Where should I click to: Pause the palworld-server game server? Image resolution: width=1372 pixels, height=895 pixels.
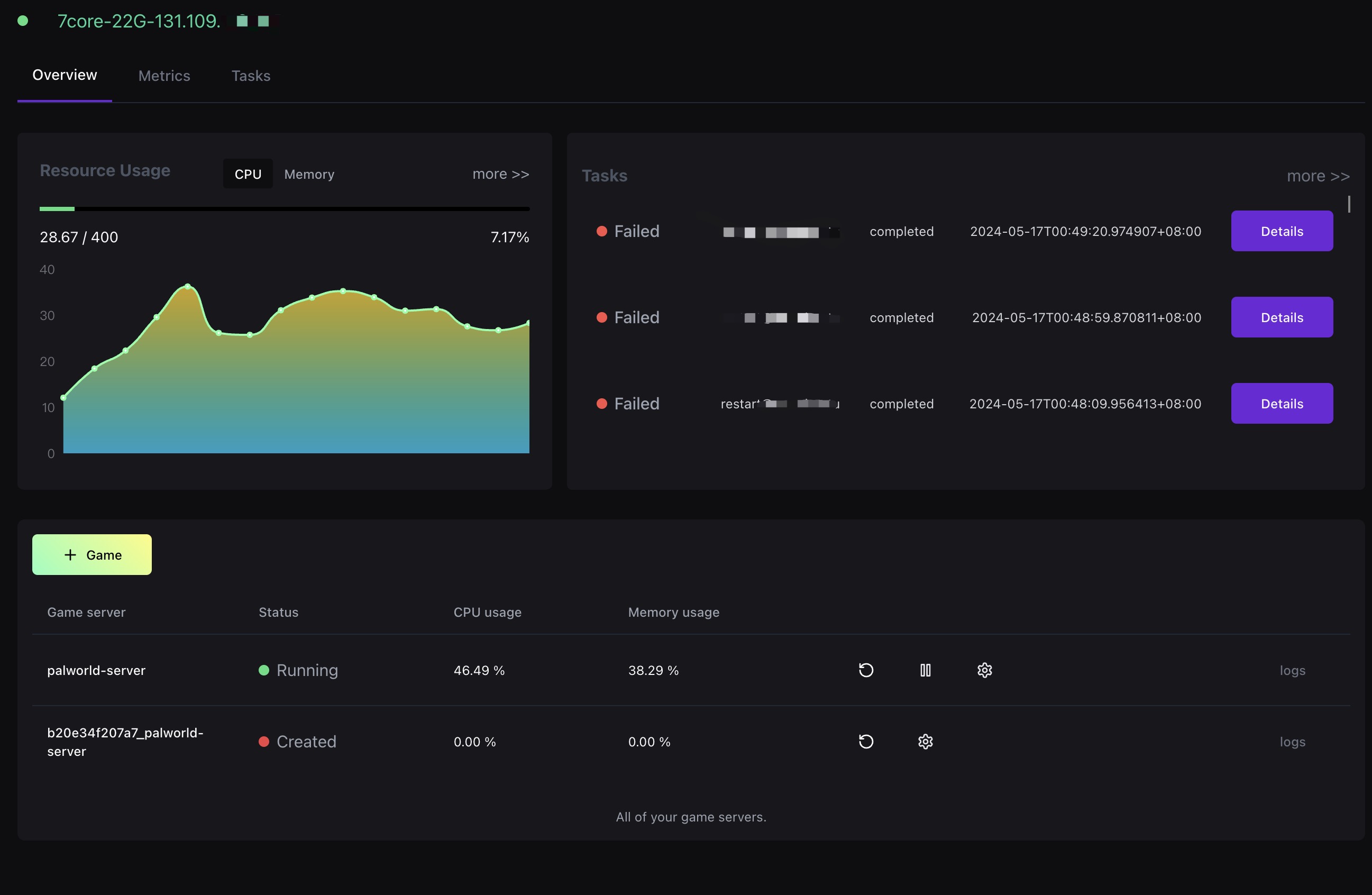[925, 670]
